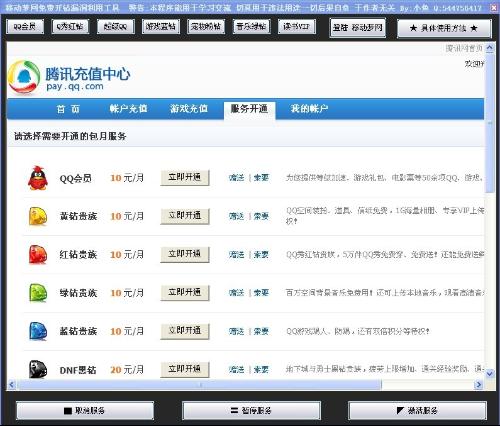Click the 索要 link for QQ会员
Screen dimensions: 500x426
click(x=261, y=178)
